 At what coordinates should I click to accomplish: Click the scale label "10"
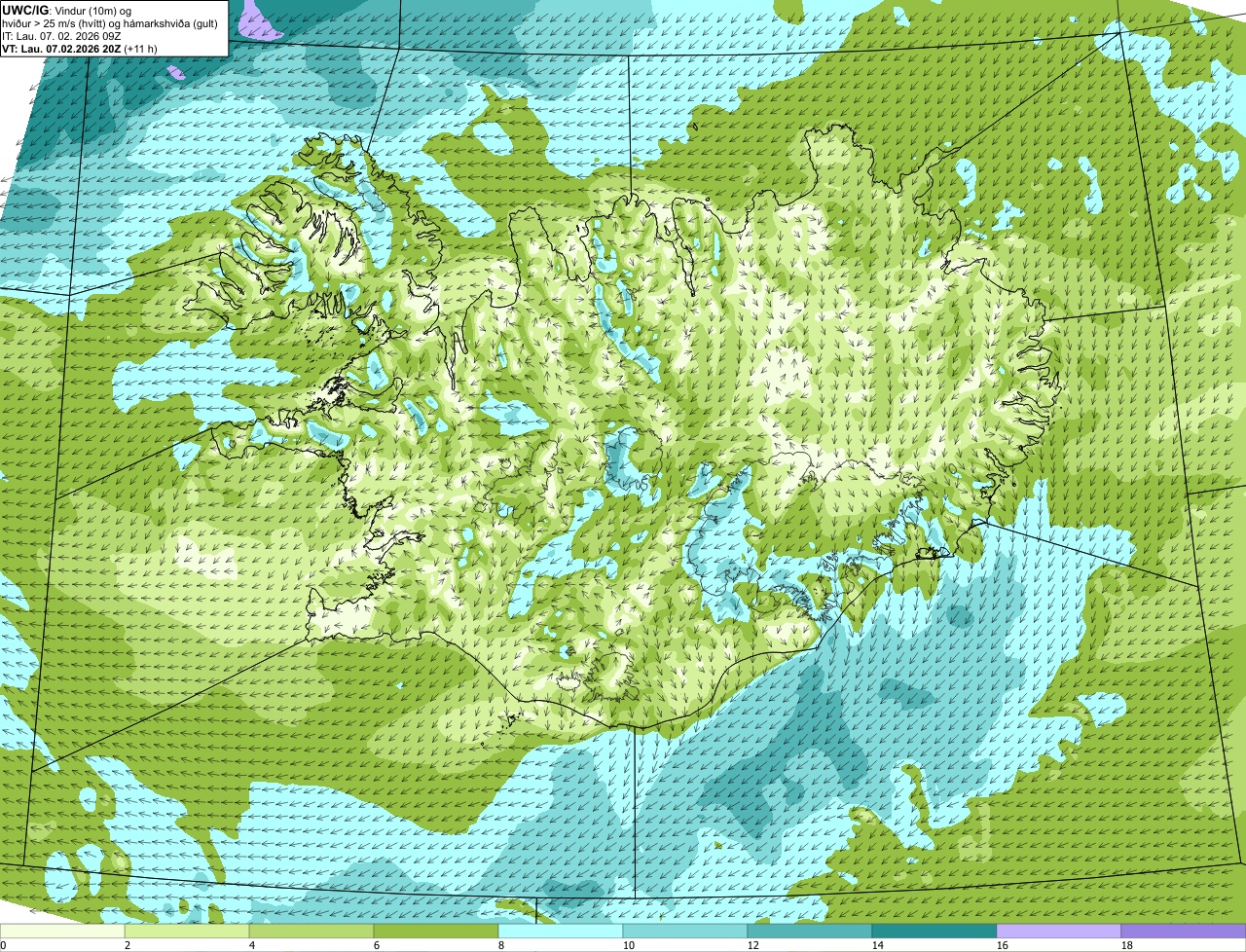tap(629, 945)
